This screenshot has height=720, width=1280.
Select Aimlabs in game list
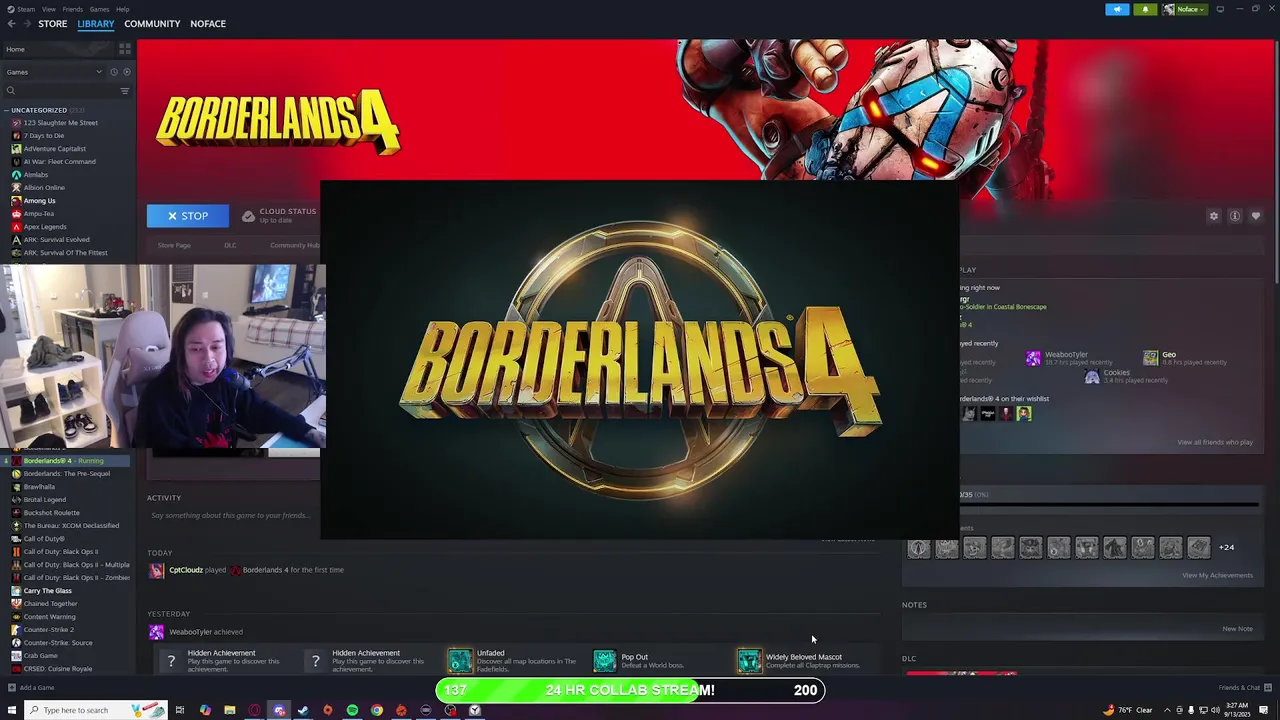36,175
